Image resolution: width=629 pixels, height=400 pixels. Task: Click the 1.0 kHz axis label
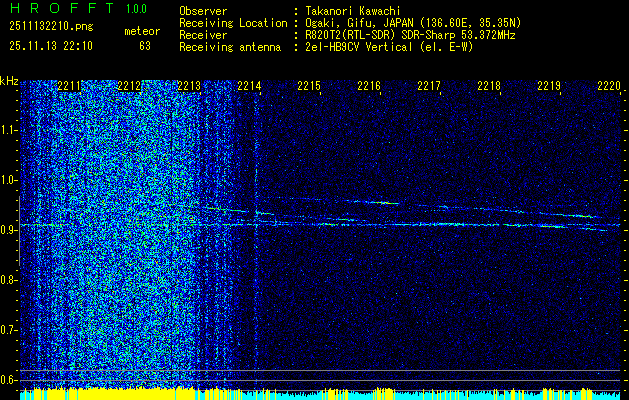pos(8,180)
